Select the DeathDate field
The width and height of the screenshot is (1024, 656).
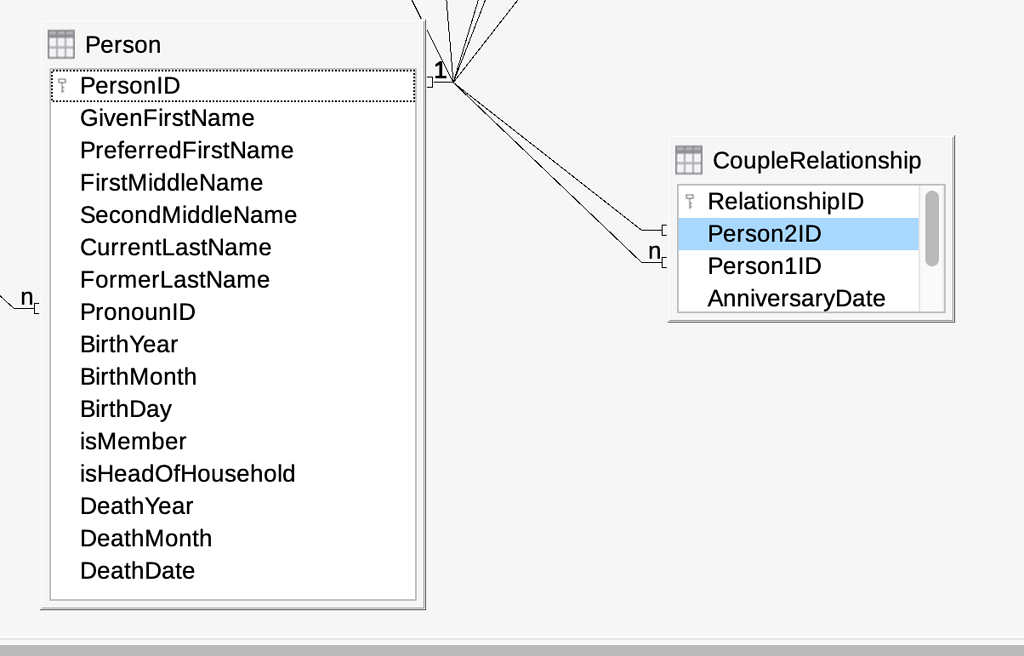point(138,570)
